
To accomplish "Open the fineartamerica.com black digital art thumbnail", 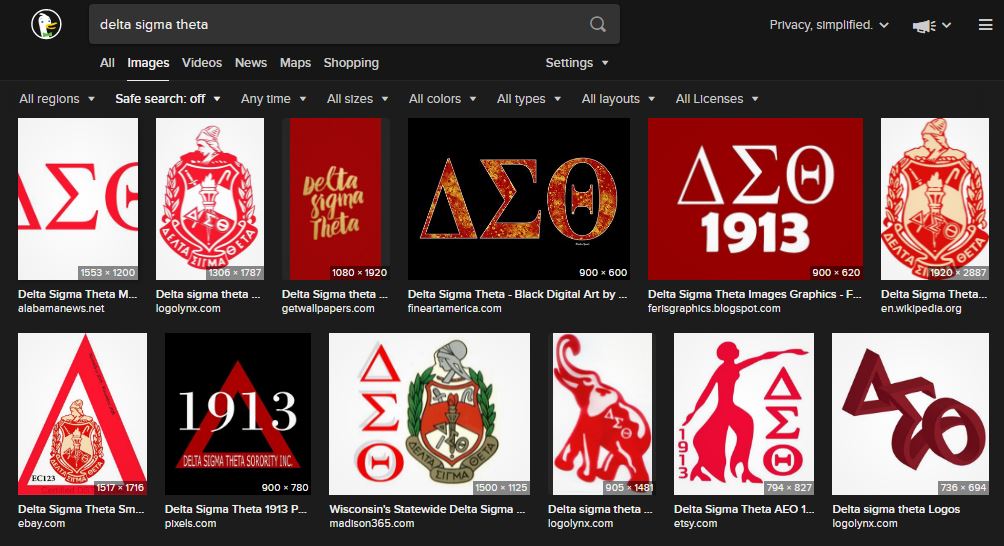I will (519, 199).
